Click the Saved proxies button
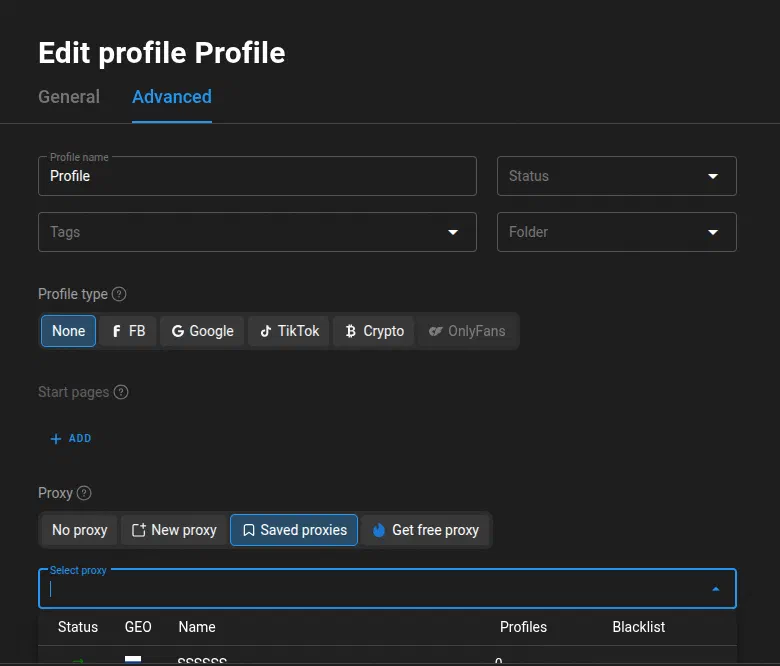This screenshot has width=780, height=666. tap(294, 530)
